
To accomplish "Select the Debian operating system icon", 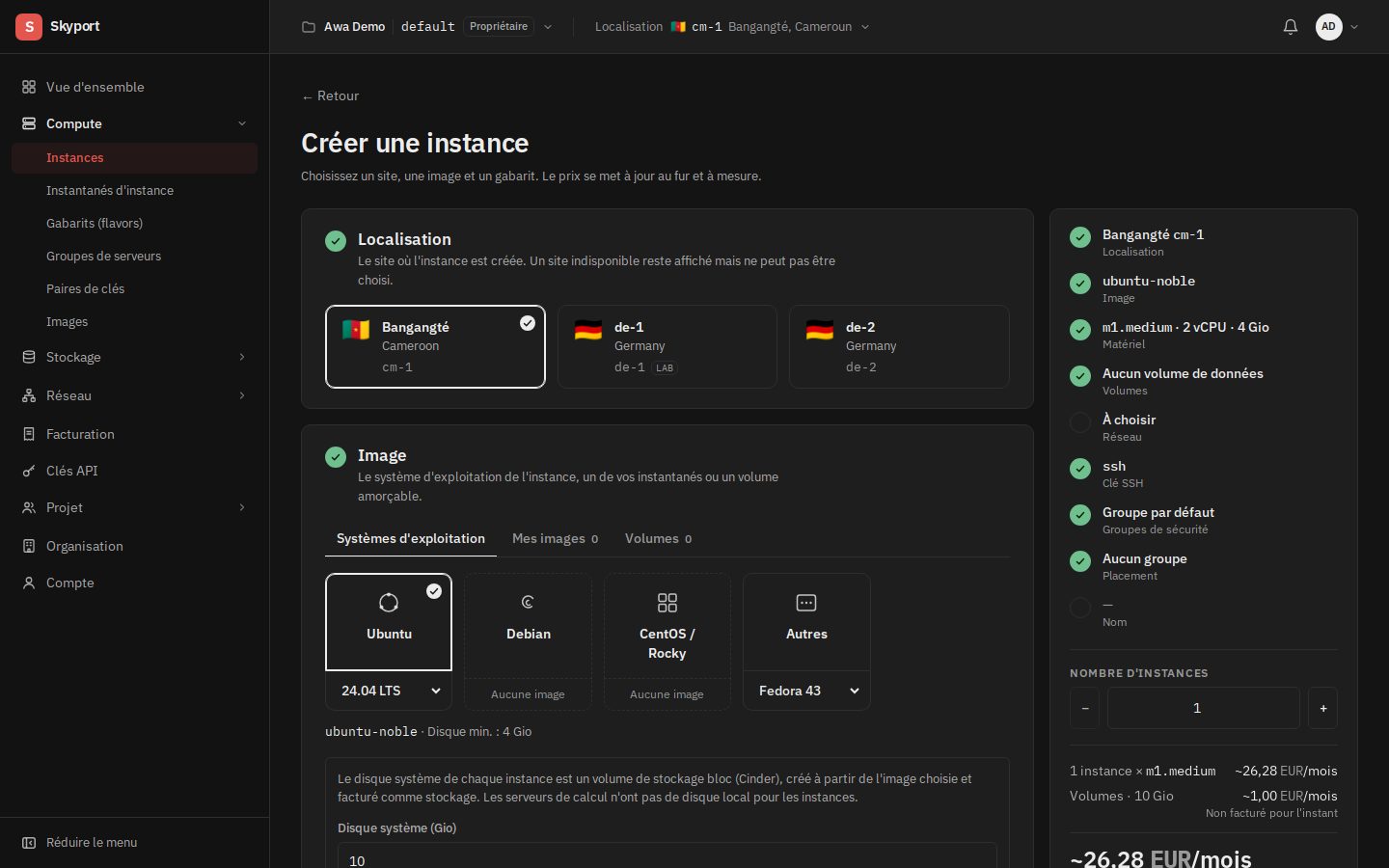I will (528, 603).
